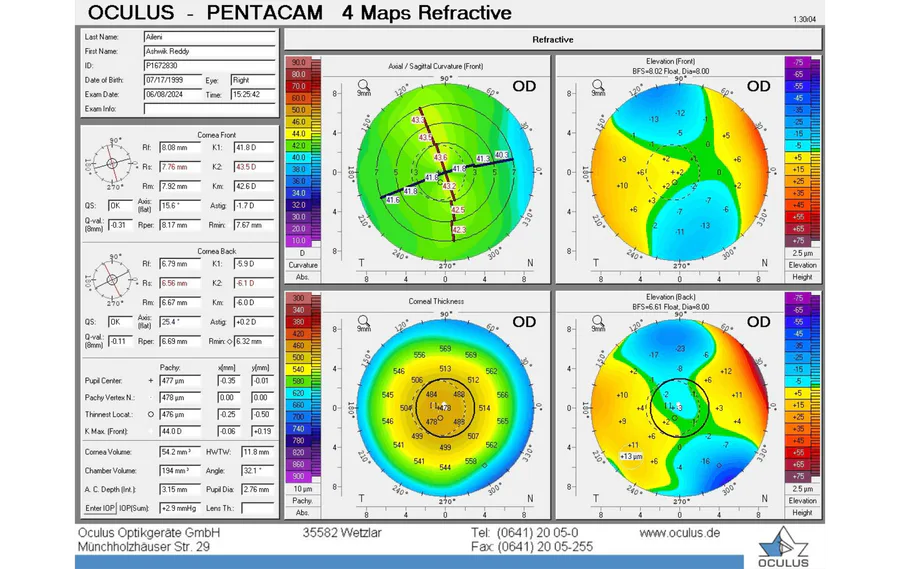Pick the 300 swatch on the thickness scale

[298, 298]
